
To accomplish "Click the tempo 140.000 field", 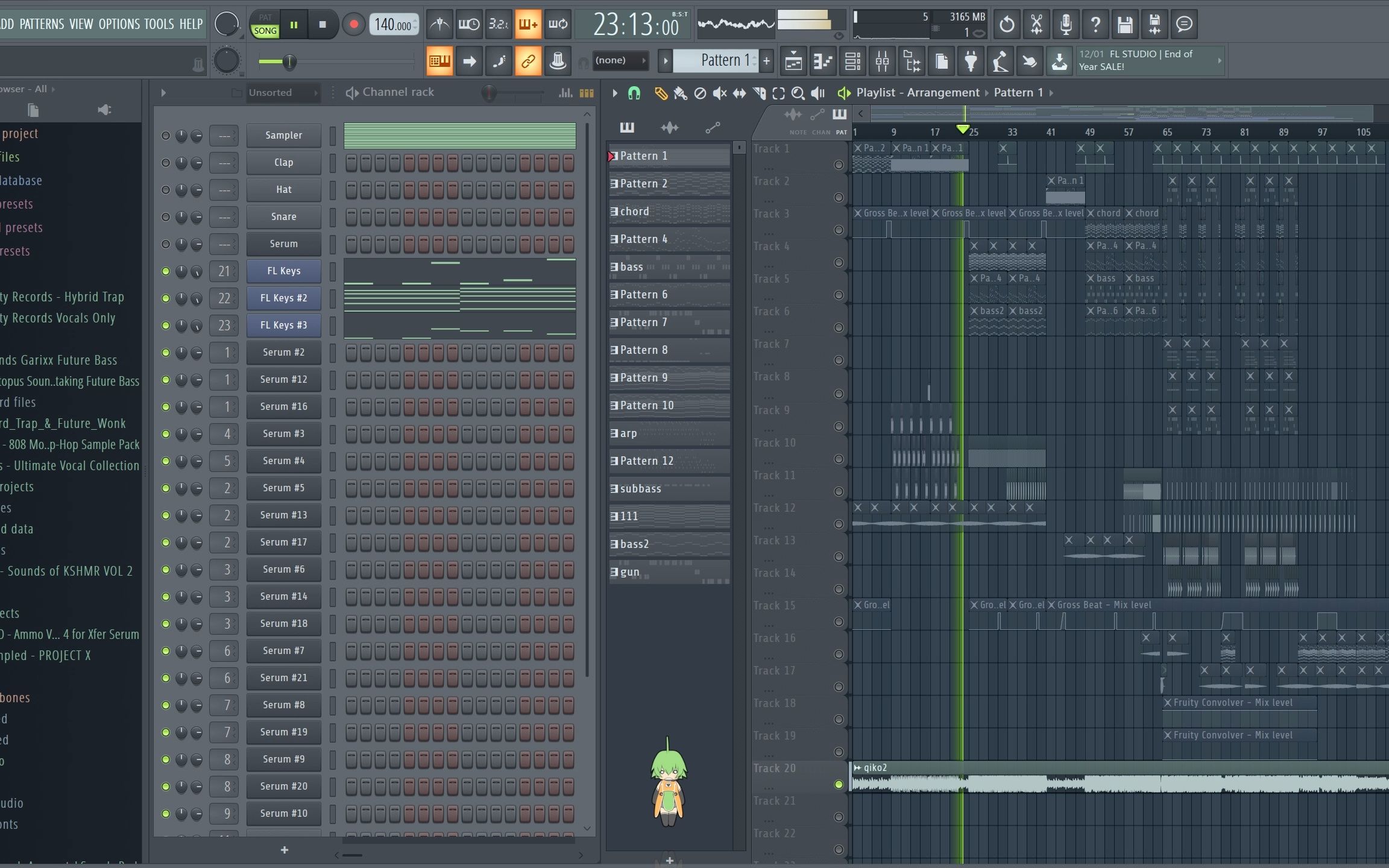I will (x=394, y=25).
